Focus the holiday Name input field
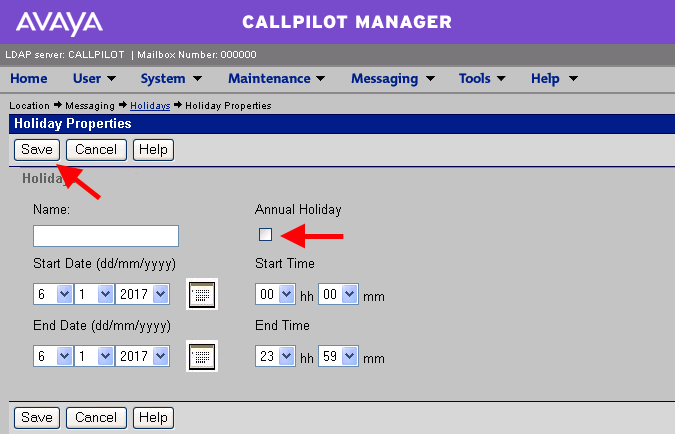675x435 pixels. tap(106, 236)
